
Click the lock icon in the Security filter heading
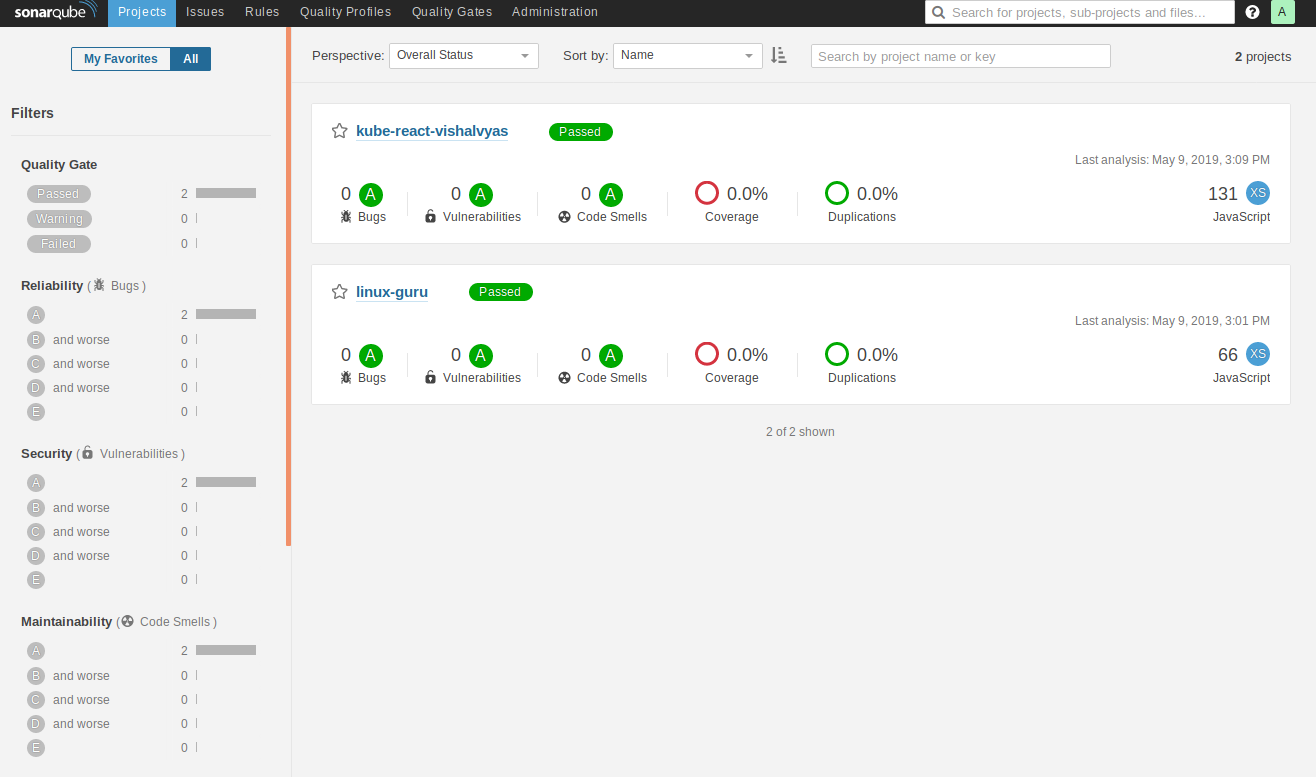coord(87,453)
